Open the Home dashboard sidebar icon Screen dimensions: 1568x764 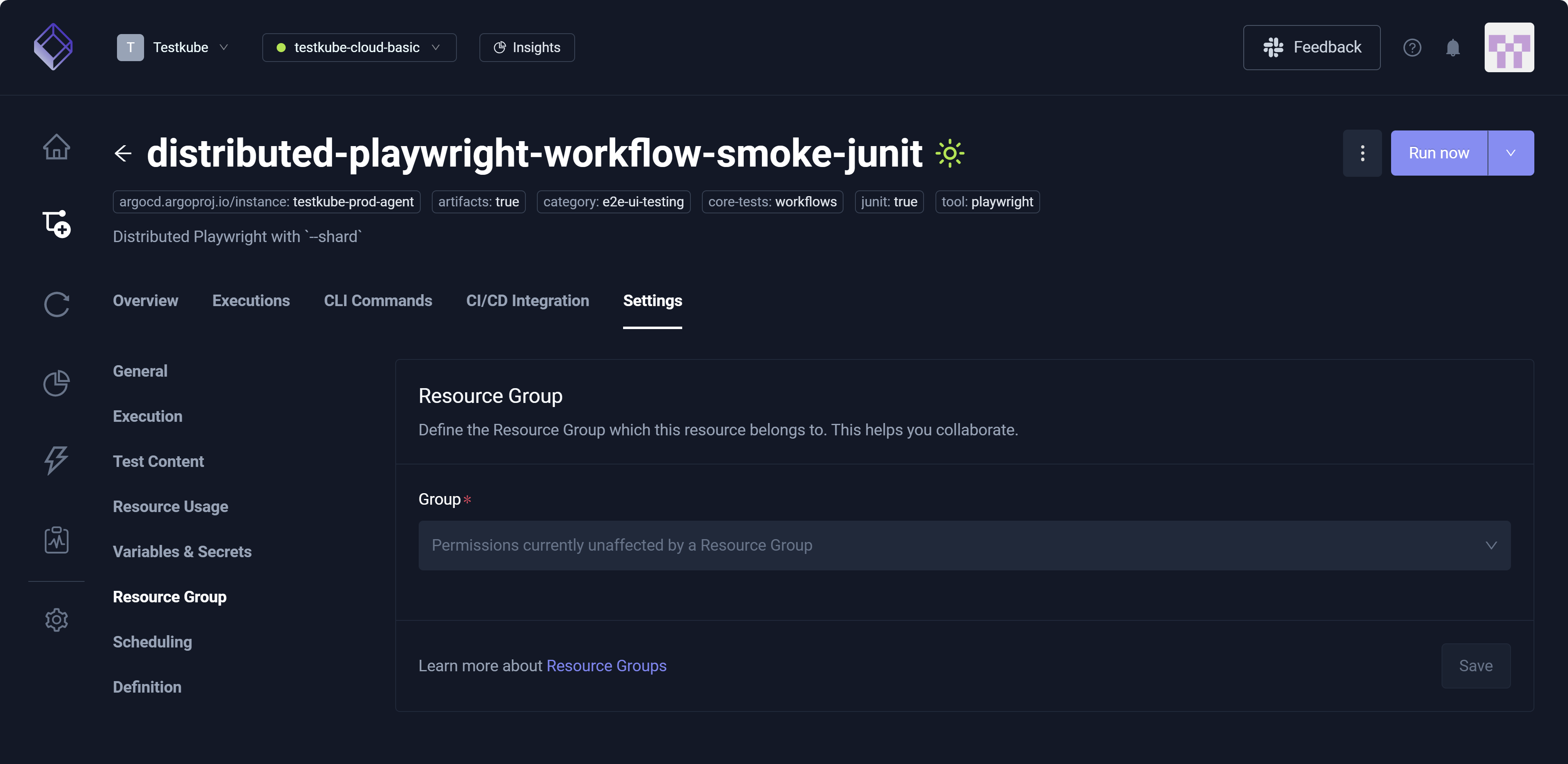(57, 146)
